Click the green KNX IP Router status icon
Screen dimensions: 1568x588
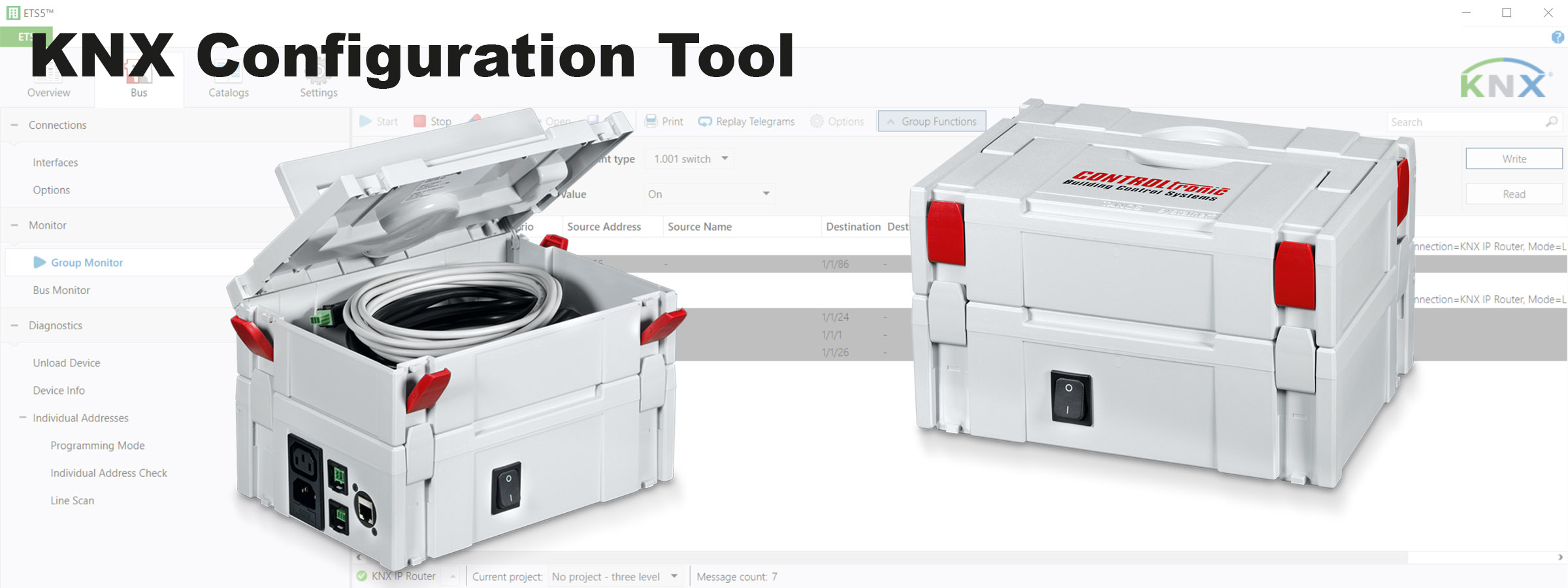361,576
